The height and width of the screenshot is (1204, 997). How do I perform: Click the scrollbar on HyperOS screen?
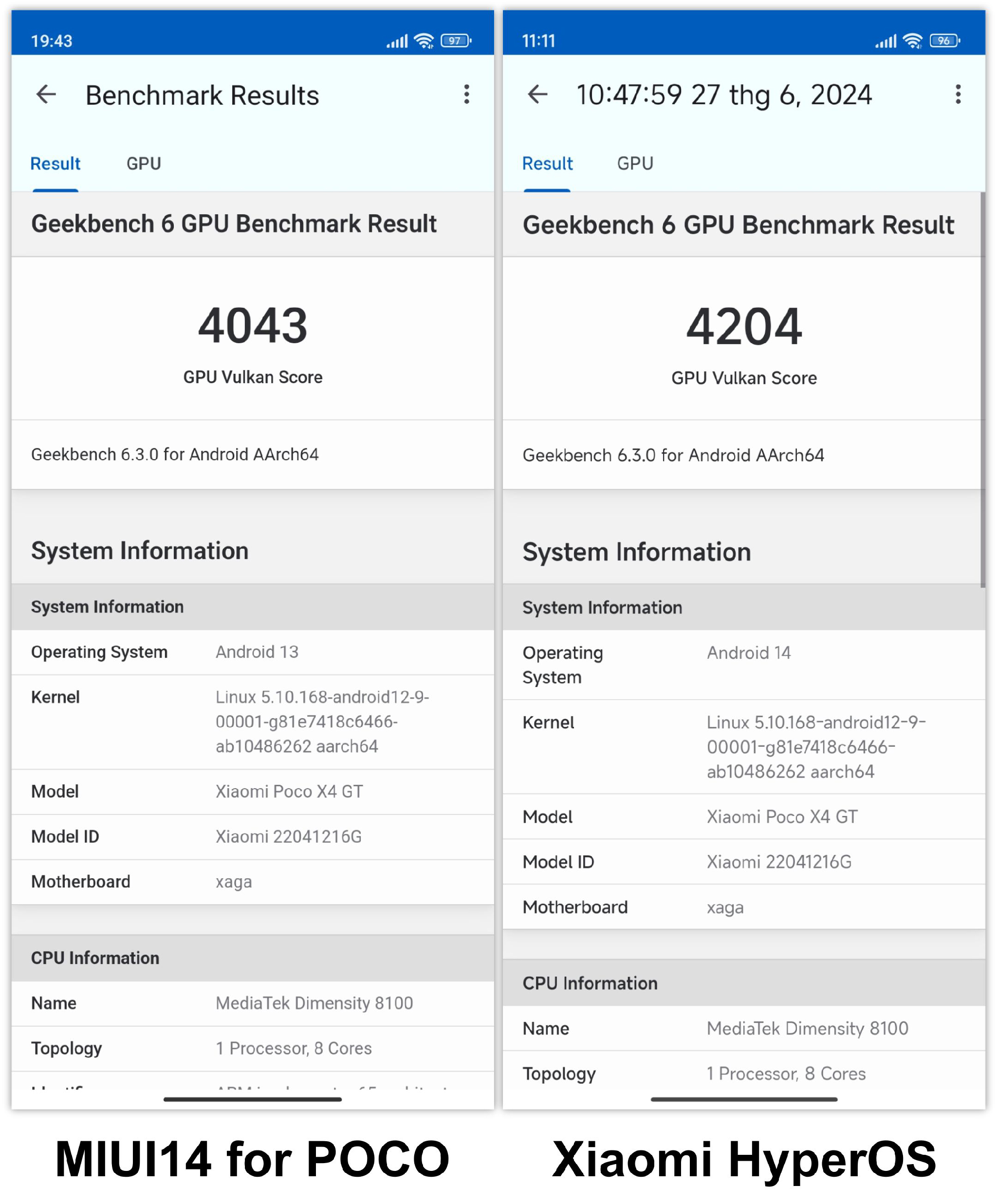coord(983,390)
